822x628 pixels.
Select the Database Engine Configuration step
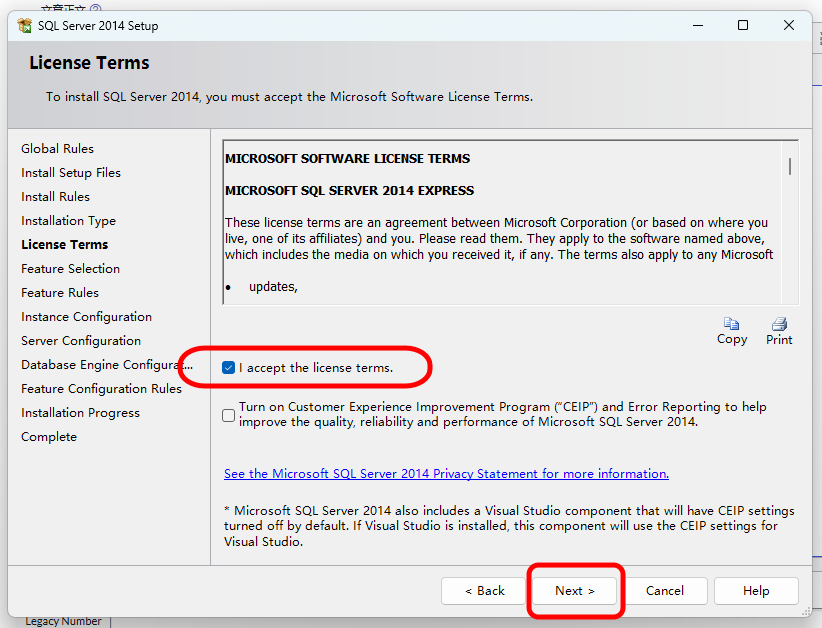click(107, 365)
